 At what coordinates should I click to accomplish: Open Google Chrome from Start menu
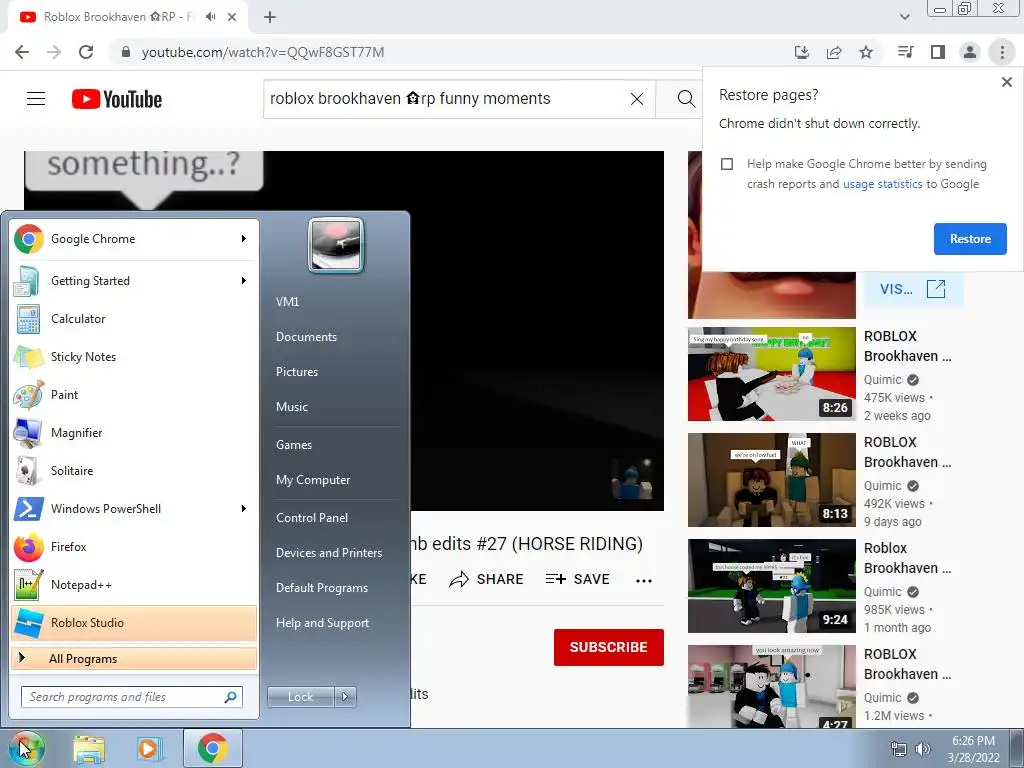click(x=134, y=239)
